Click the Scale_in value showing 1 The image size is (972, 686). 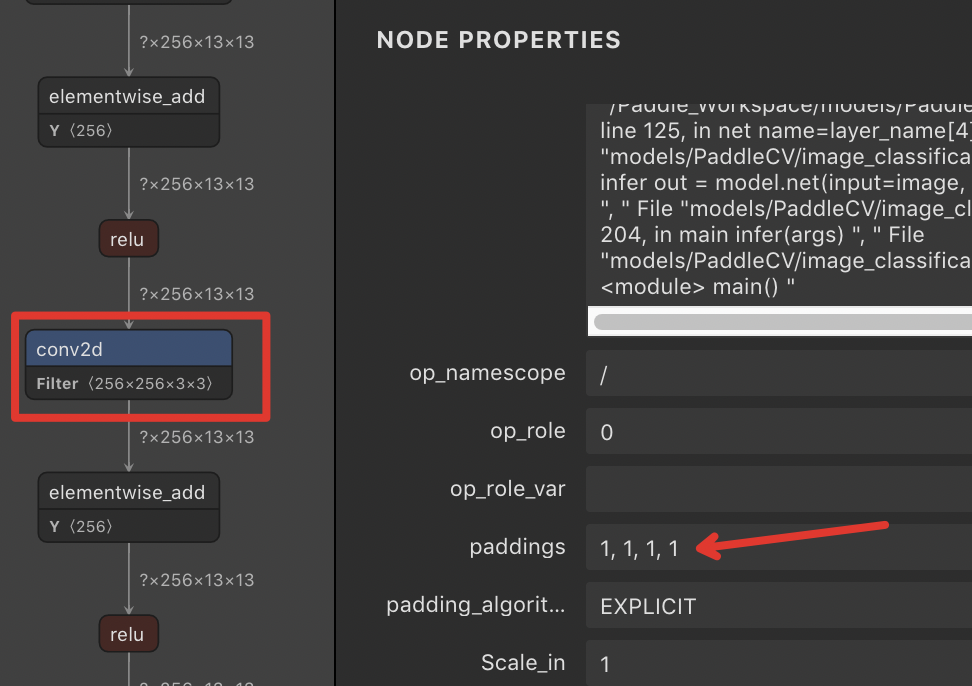(604, 663)
